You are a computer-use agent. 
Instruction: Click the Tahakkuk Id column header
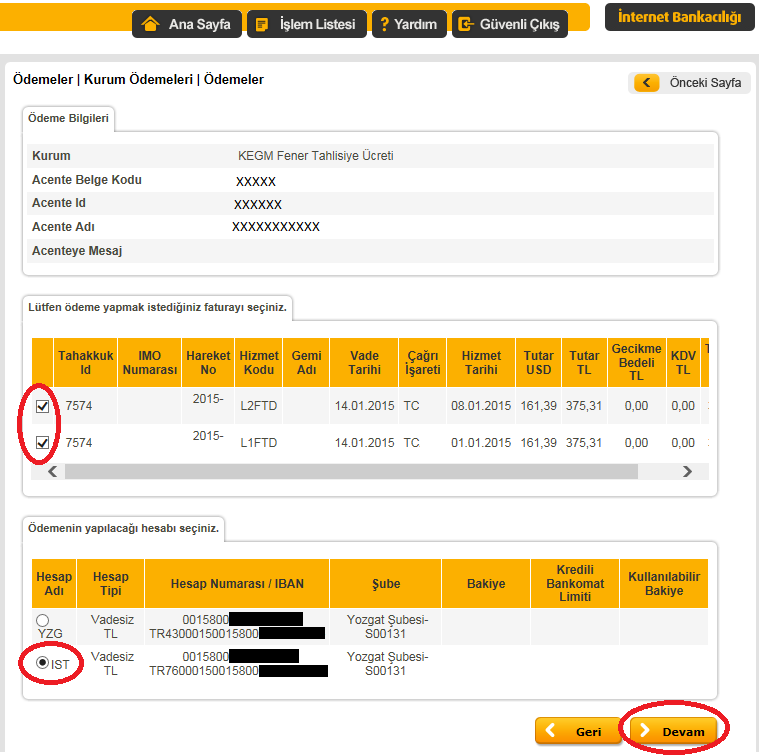click(85, 362)
